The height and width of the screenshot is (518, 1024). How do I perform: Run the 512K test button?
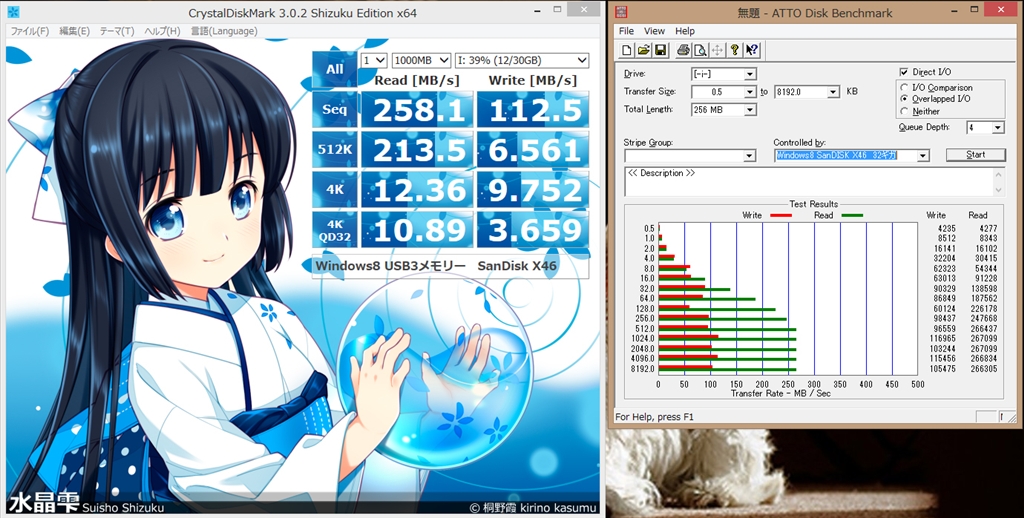point(334,150)
